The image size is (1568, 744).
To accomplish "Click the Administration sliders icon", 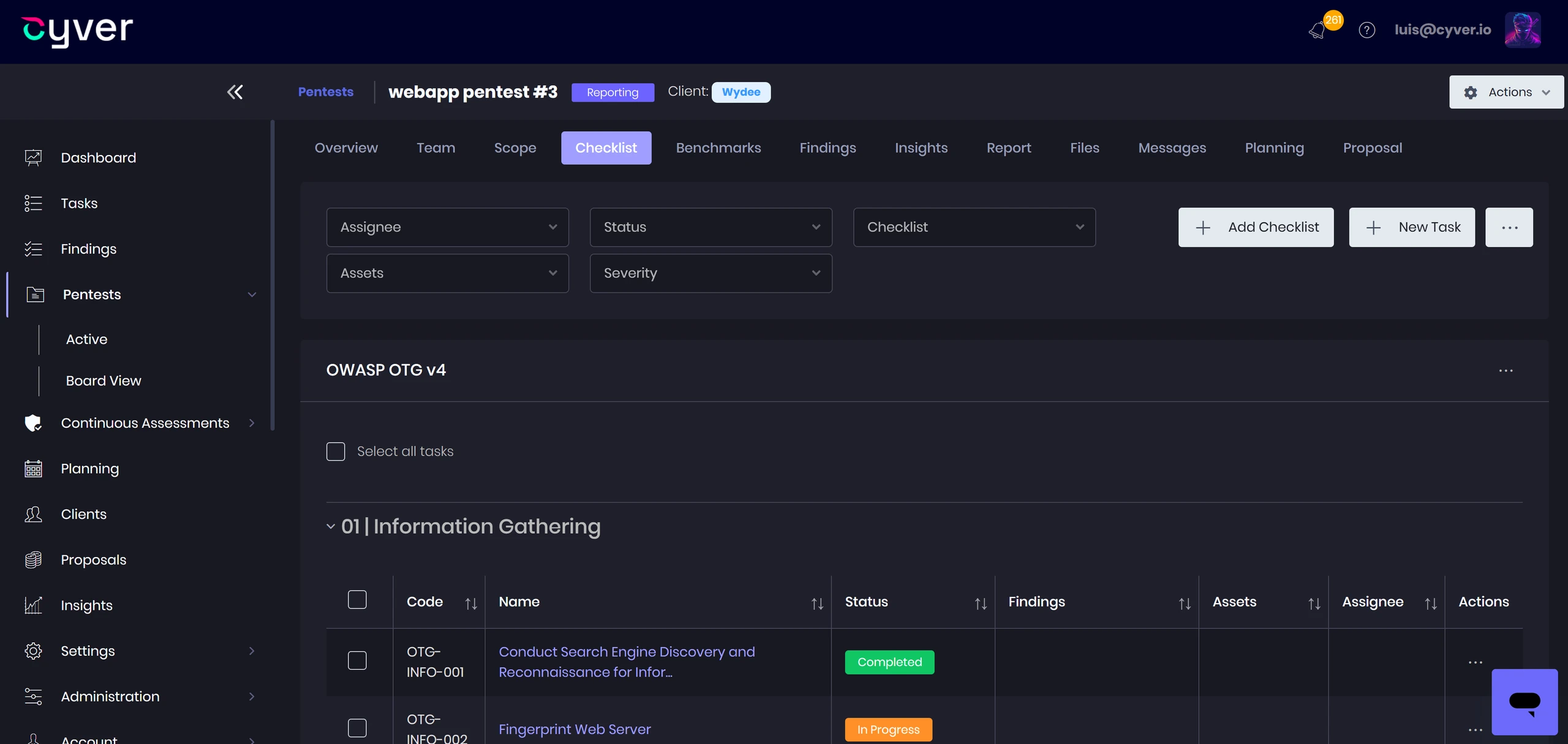I will 33,696.
